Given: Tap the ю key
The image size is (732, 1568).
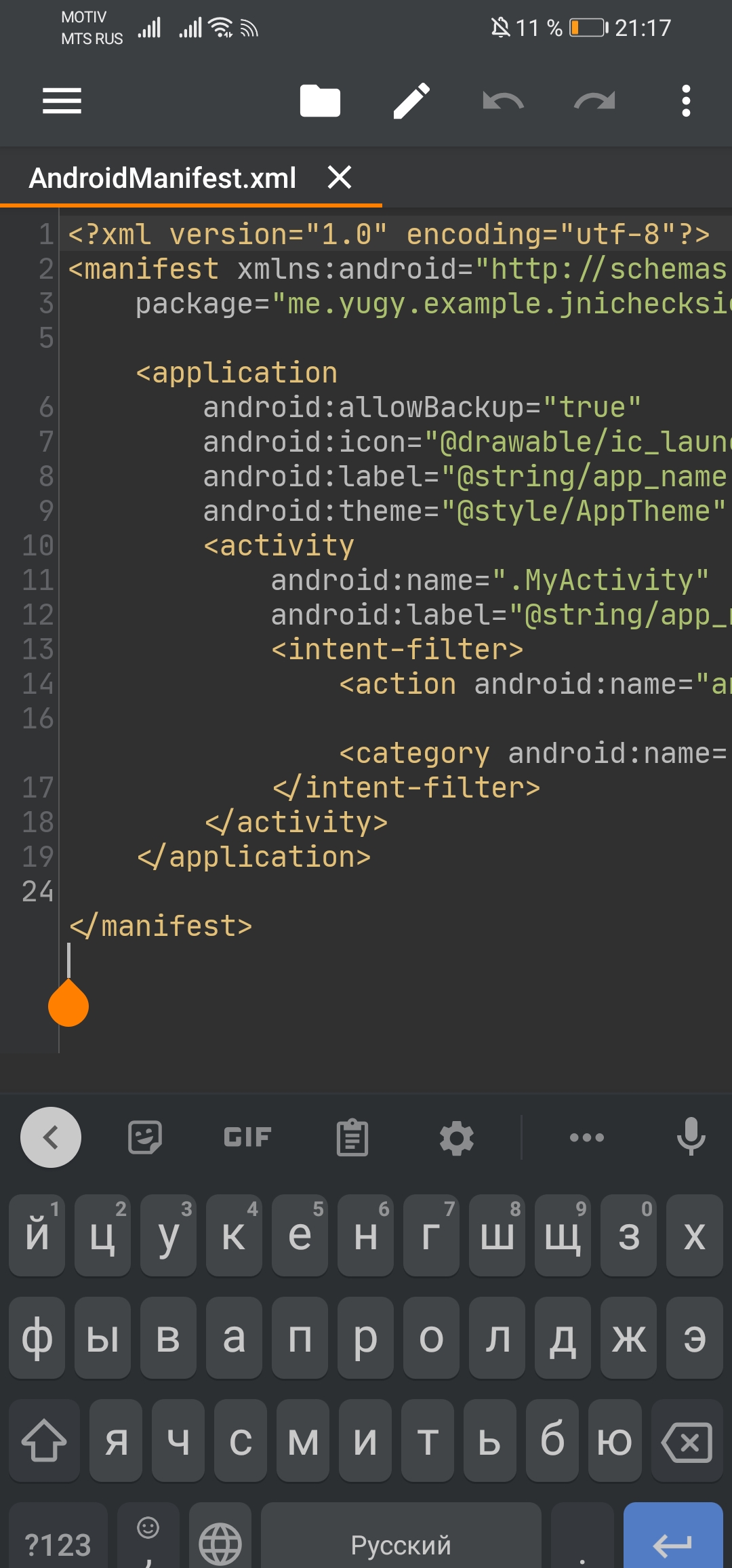Looking at the screenshot, I should [x=615, y=1440].
